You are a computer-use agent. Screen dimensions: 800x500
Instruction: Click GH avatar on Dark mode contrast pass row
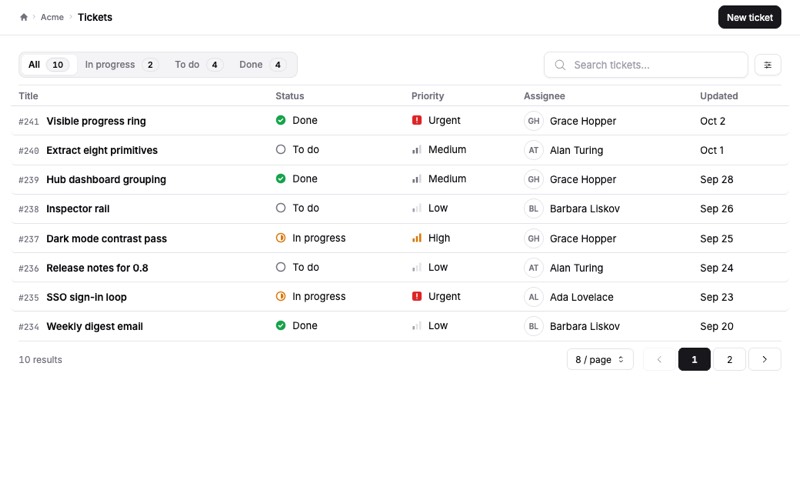[x=534, y=238]
